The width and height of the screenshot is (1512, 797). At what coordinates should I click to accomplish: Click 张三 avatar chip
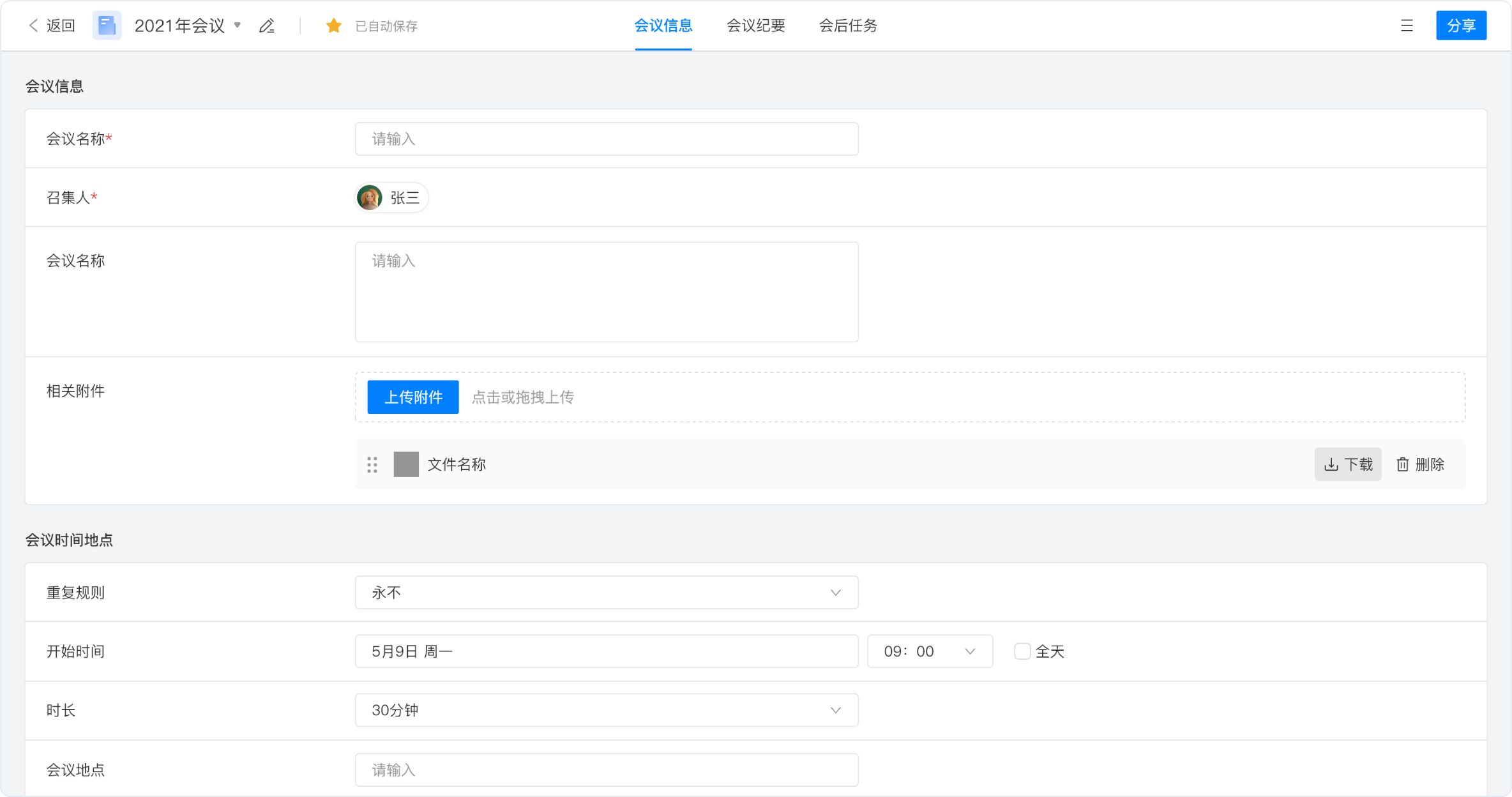391,197
